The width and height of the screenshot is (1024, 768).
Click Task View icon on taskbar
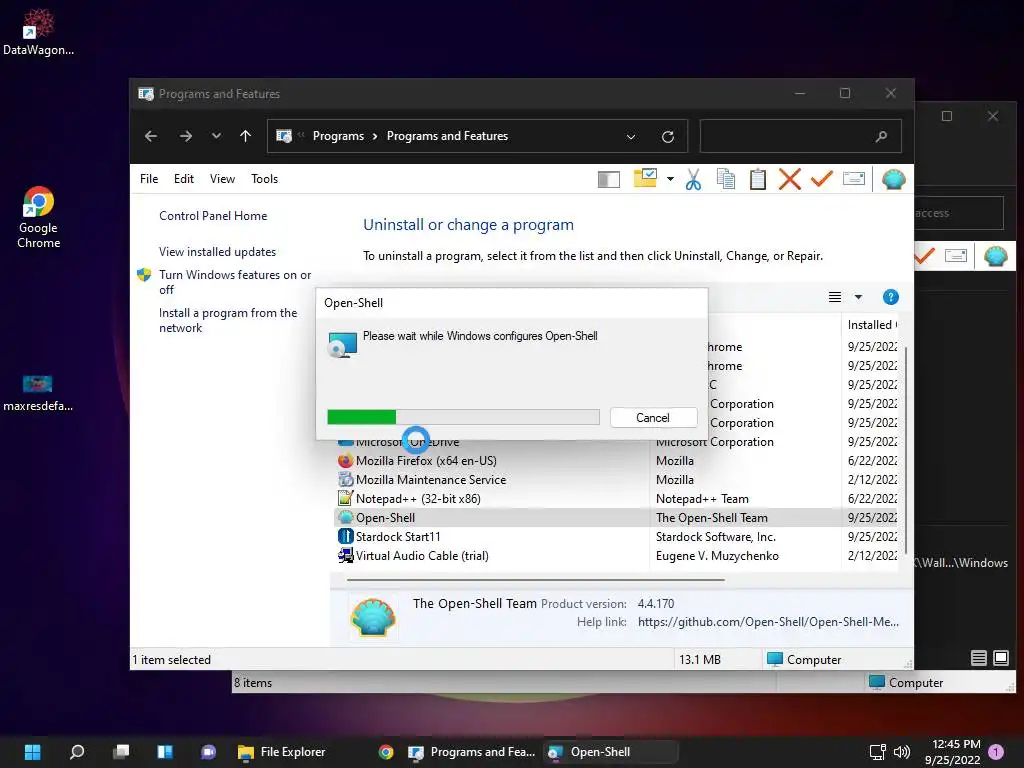coord(121,752)
